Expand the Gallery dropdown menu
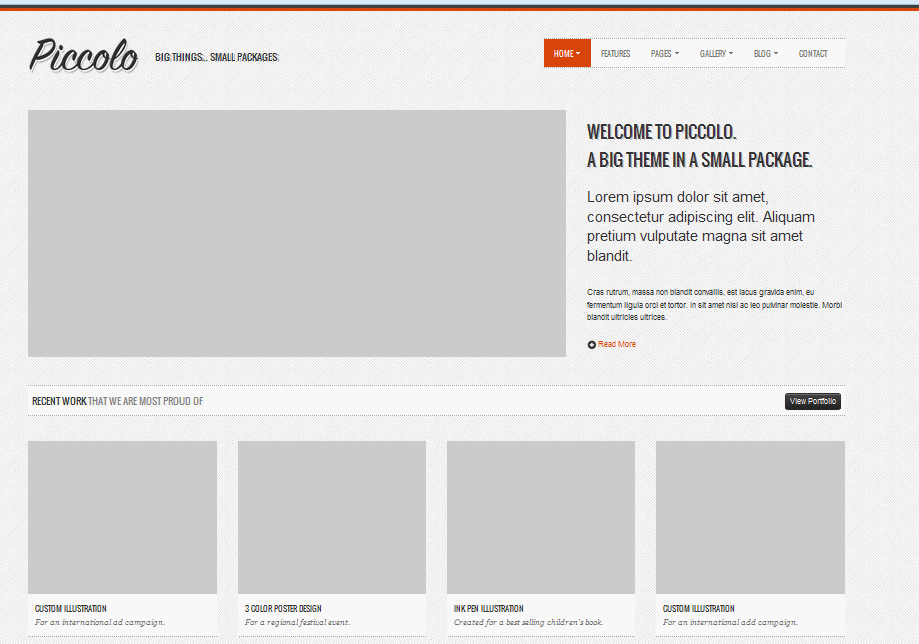This screenshot has height=644, width=919. [716, 54]
